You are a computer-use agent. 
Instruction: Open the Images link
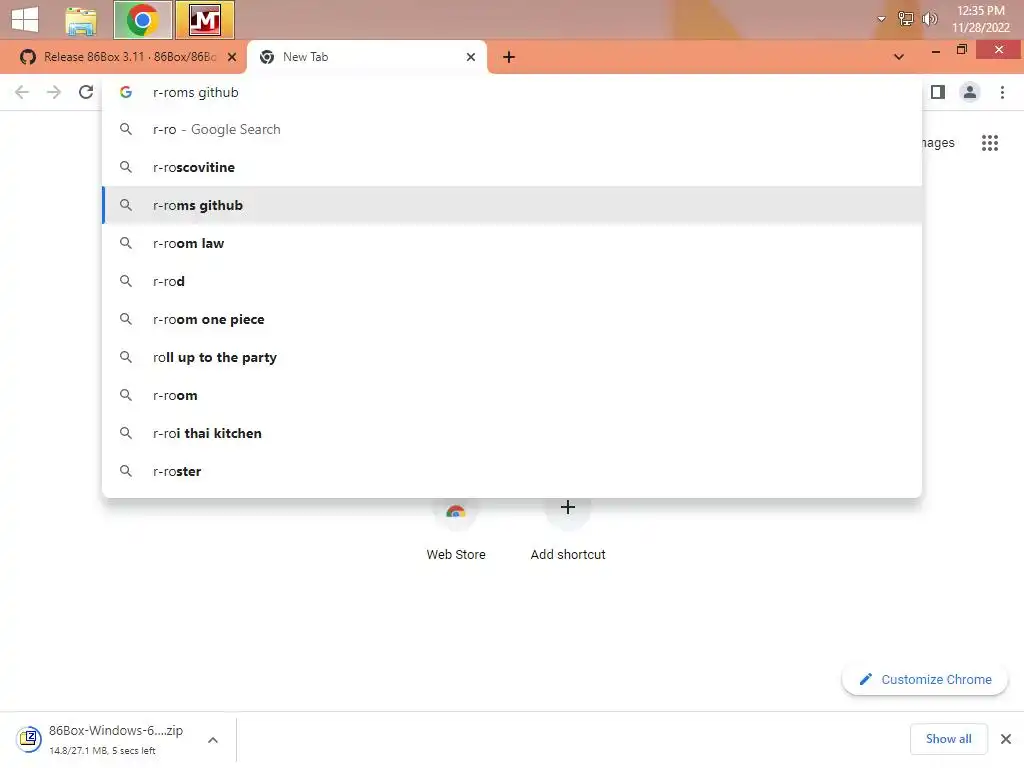pyautogui.click(x=938, y=143)
